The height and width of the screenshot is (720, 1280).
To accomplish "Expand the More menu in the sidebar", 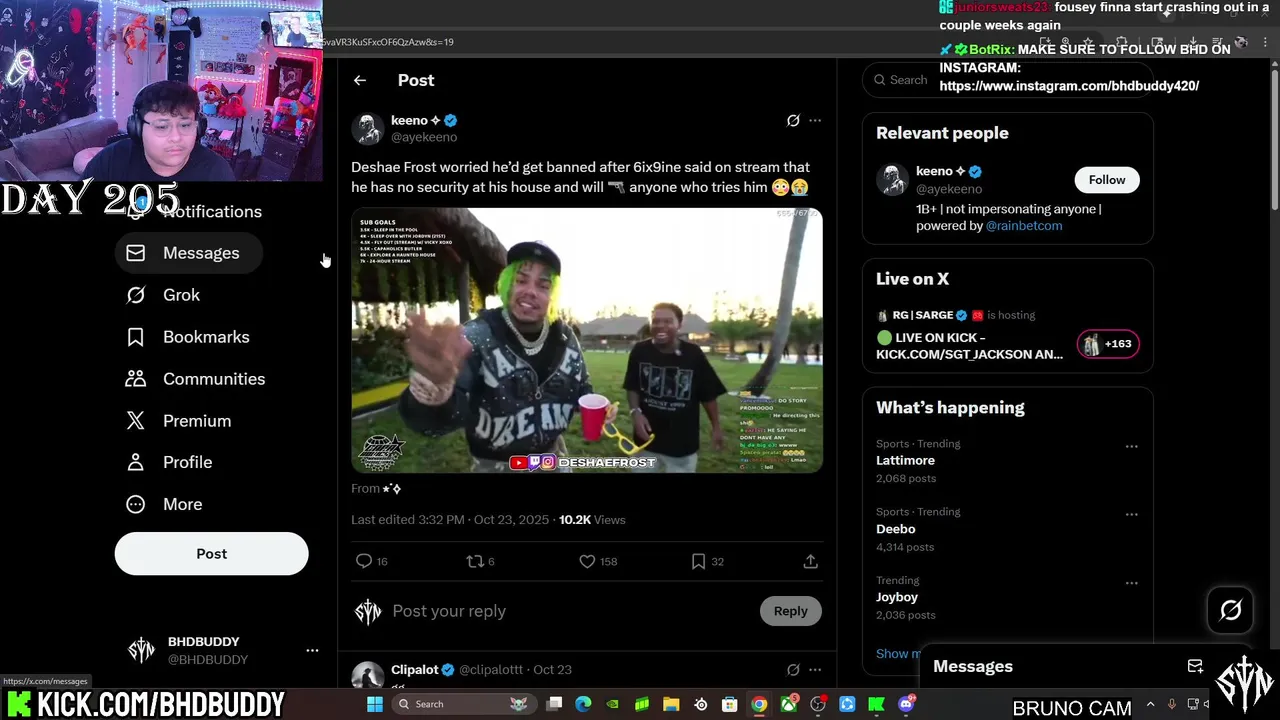I will tap(164, 504).
